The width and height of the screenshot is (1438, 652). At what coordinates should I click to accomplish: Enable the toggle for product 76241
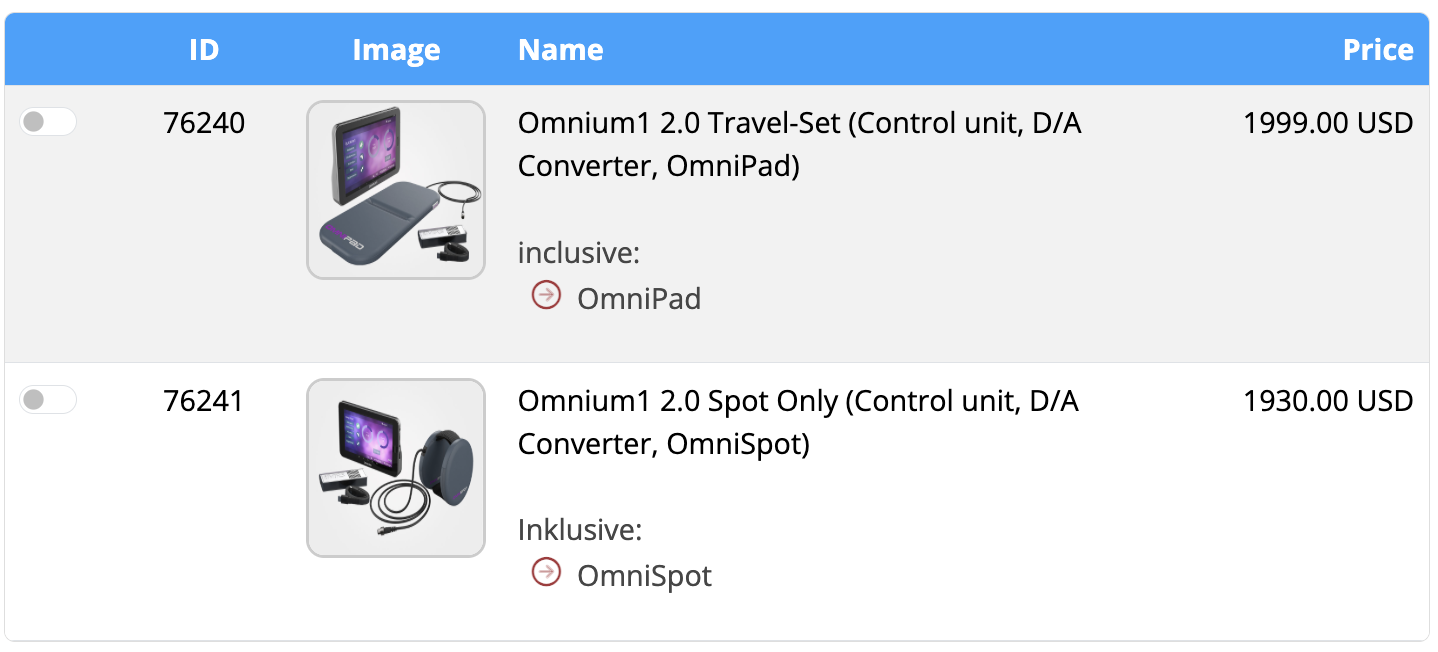click(48, 399)
